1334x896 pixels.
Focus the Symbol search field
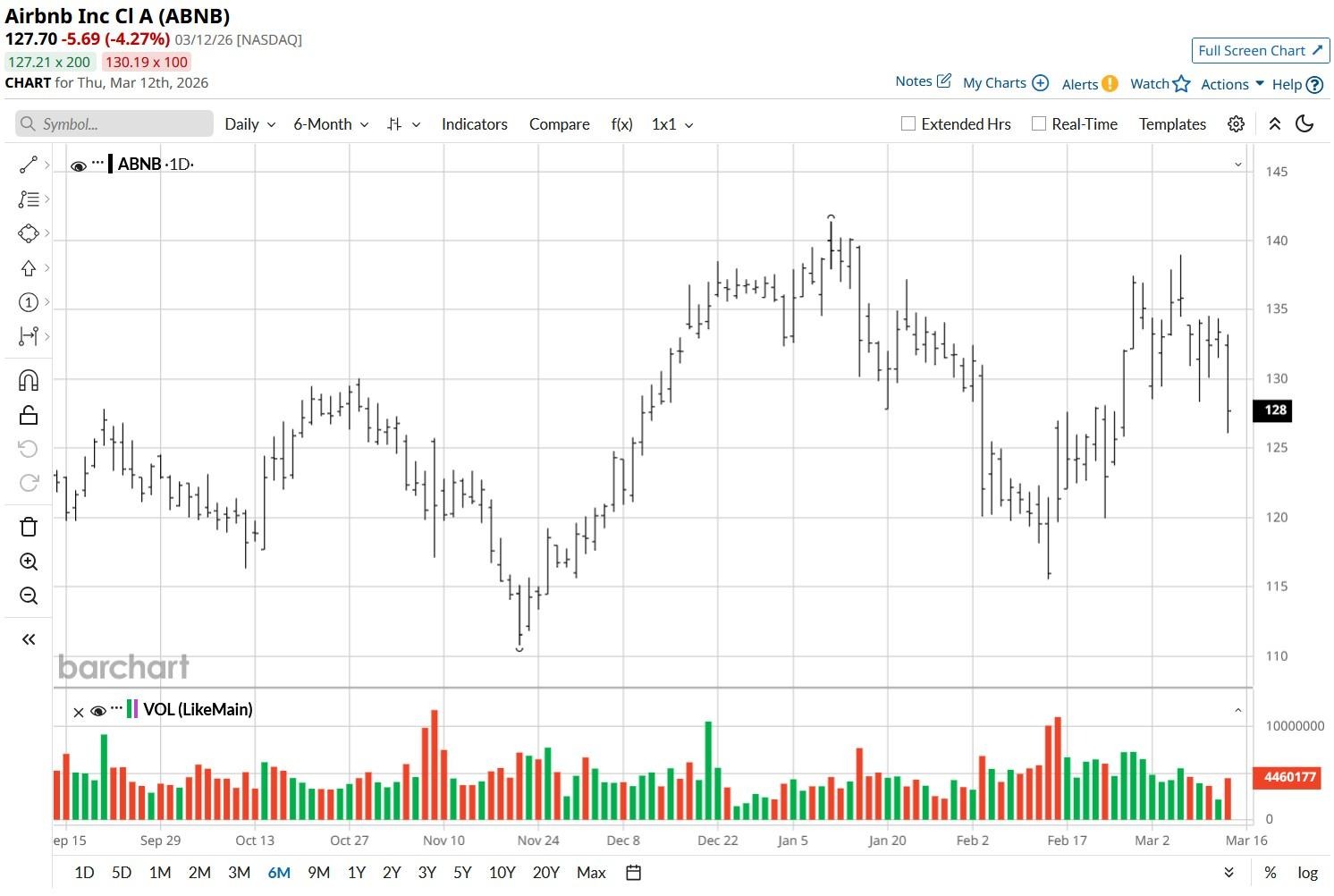(x=114, y=123)
